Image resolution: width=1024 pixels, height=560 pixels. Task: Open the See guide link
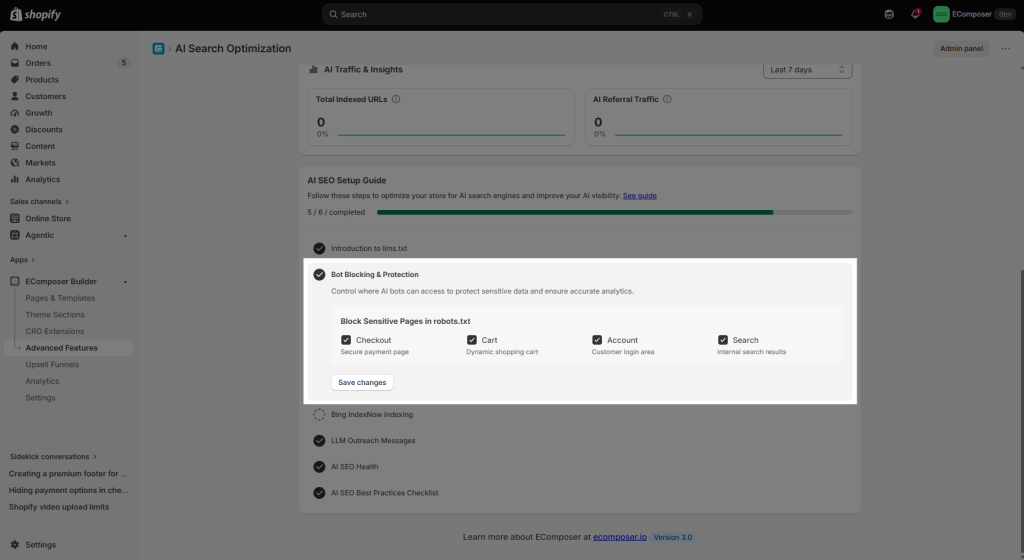tap(639, 196)
